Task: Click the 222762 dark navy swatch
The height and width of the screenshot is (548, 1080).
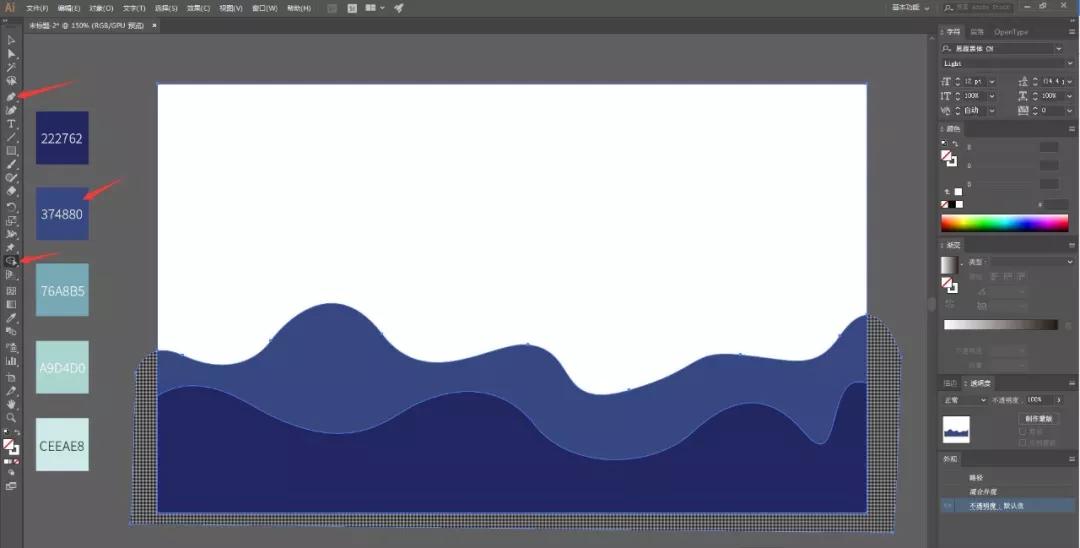Action: [62, 138]
